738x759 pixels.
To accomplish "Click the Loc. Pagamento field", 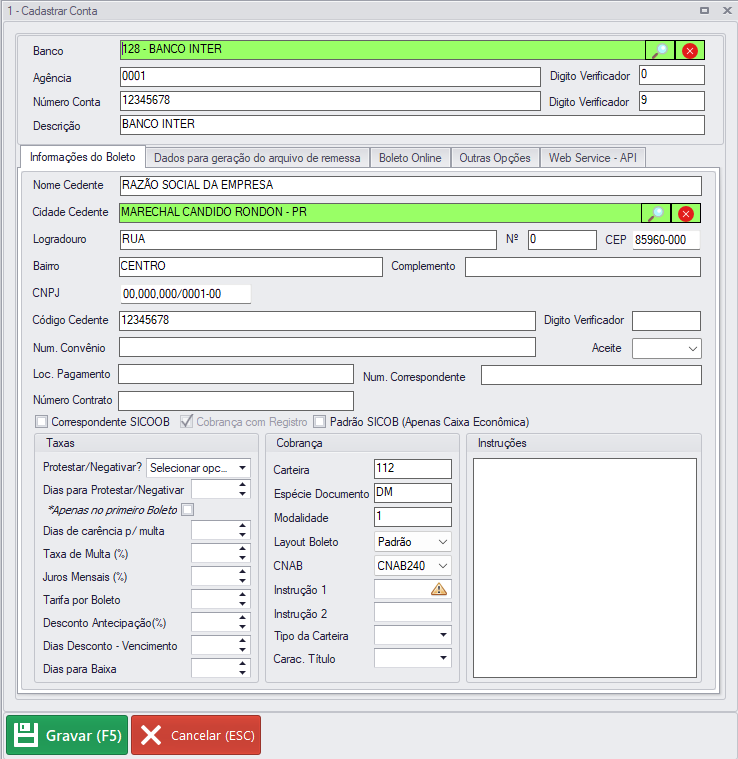I will pos(236,374).
